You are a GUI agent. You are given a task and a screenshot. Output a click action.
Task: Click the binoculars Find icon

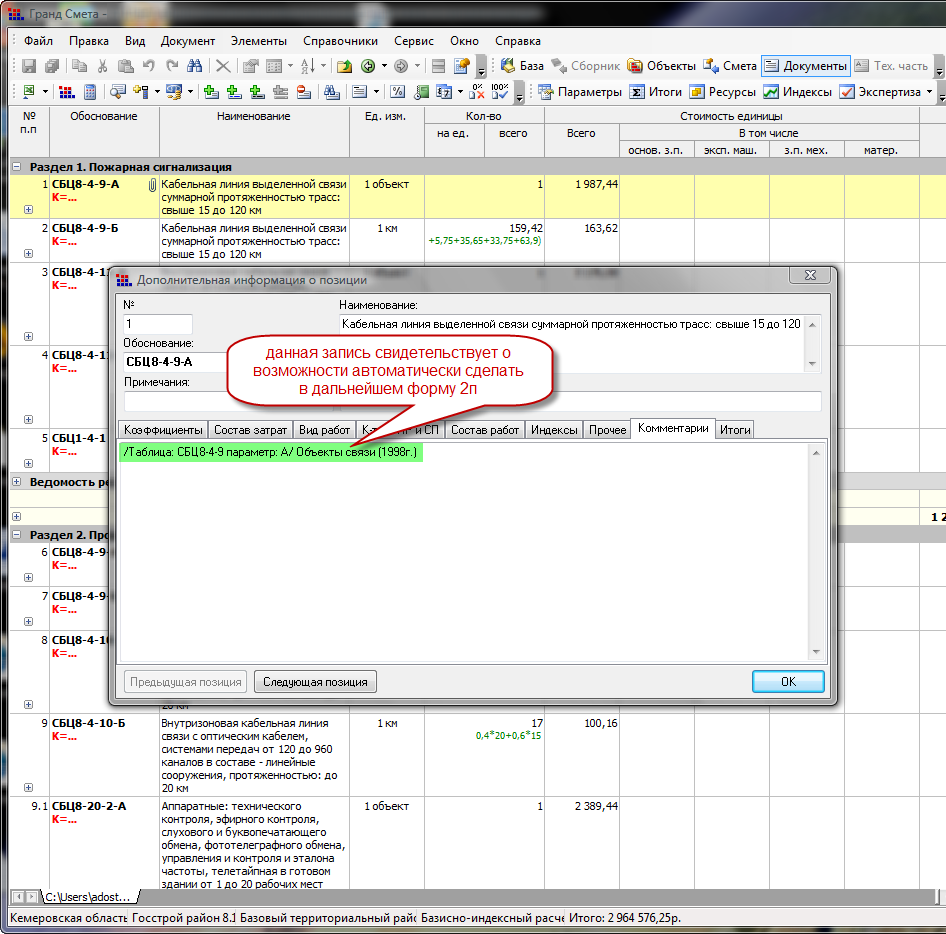(195, 66)
